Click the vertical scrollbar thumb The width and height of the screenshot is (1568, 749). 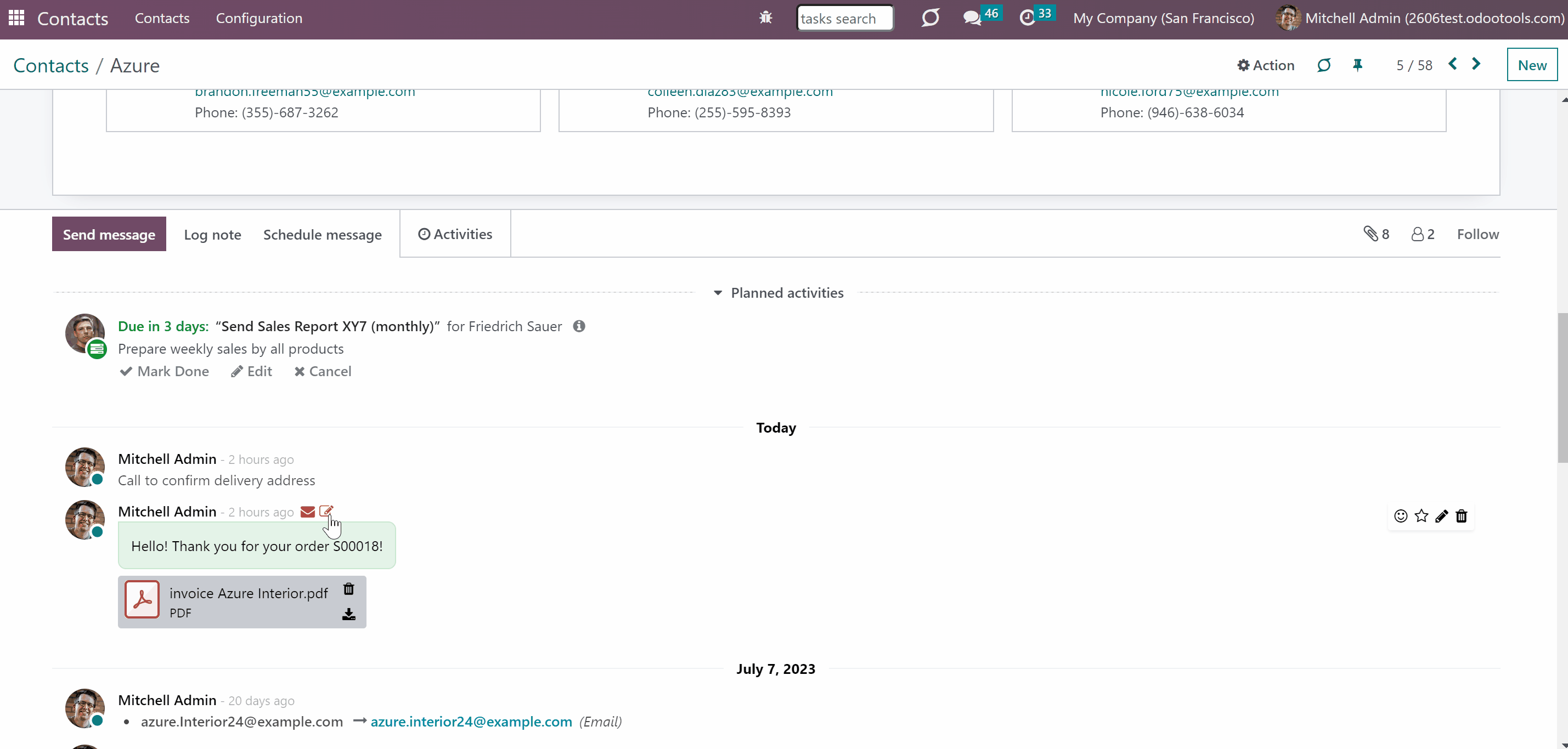1563,388
